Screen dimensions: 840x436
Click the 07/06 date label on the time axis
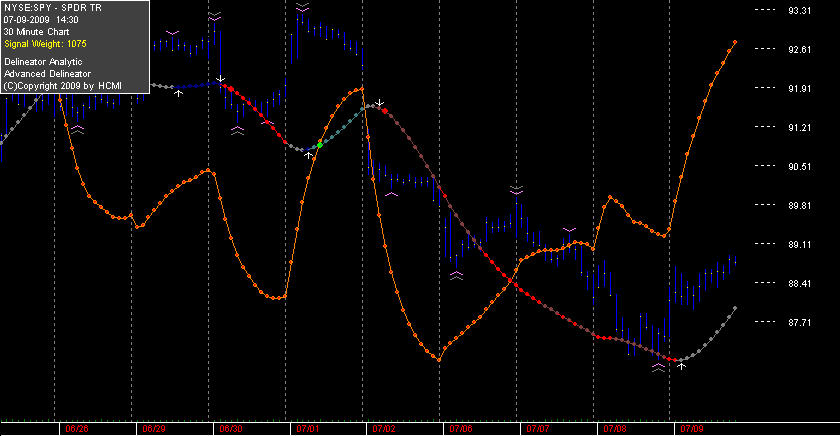pyautogui.click(x=461, y=429)
